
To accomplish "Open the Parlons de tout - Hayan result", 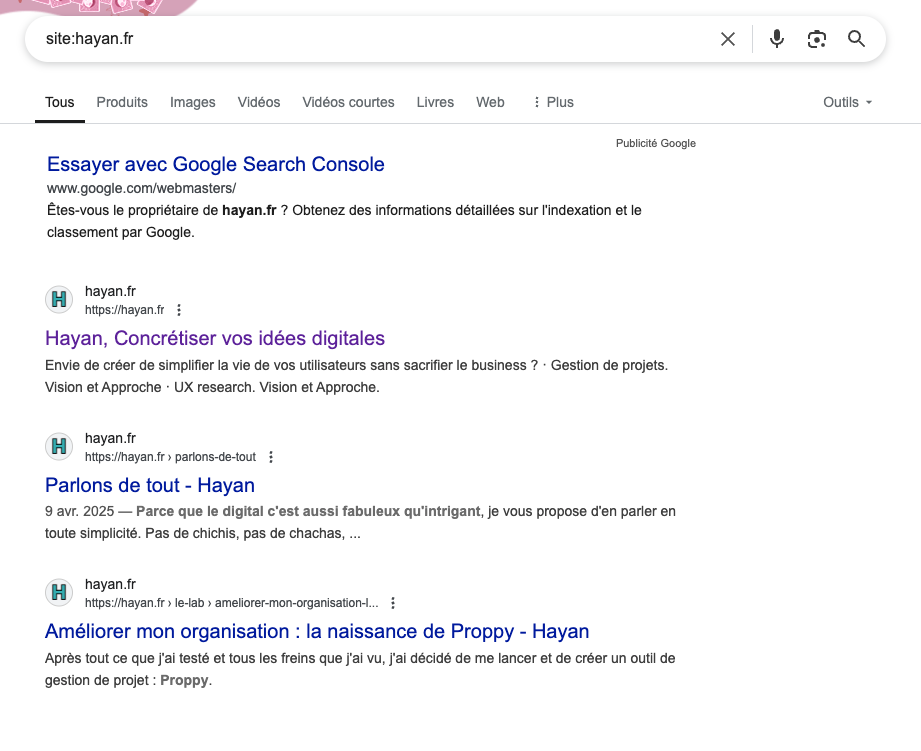I will click(x=150, y=485).
